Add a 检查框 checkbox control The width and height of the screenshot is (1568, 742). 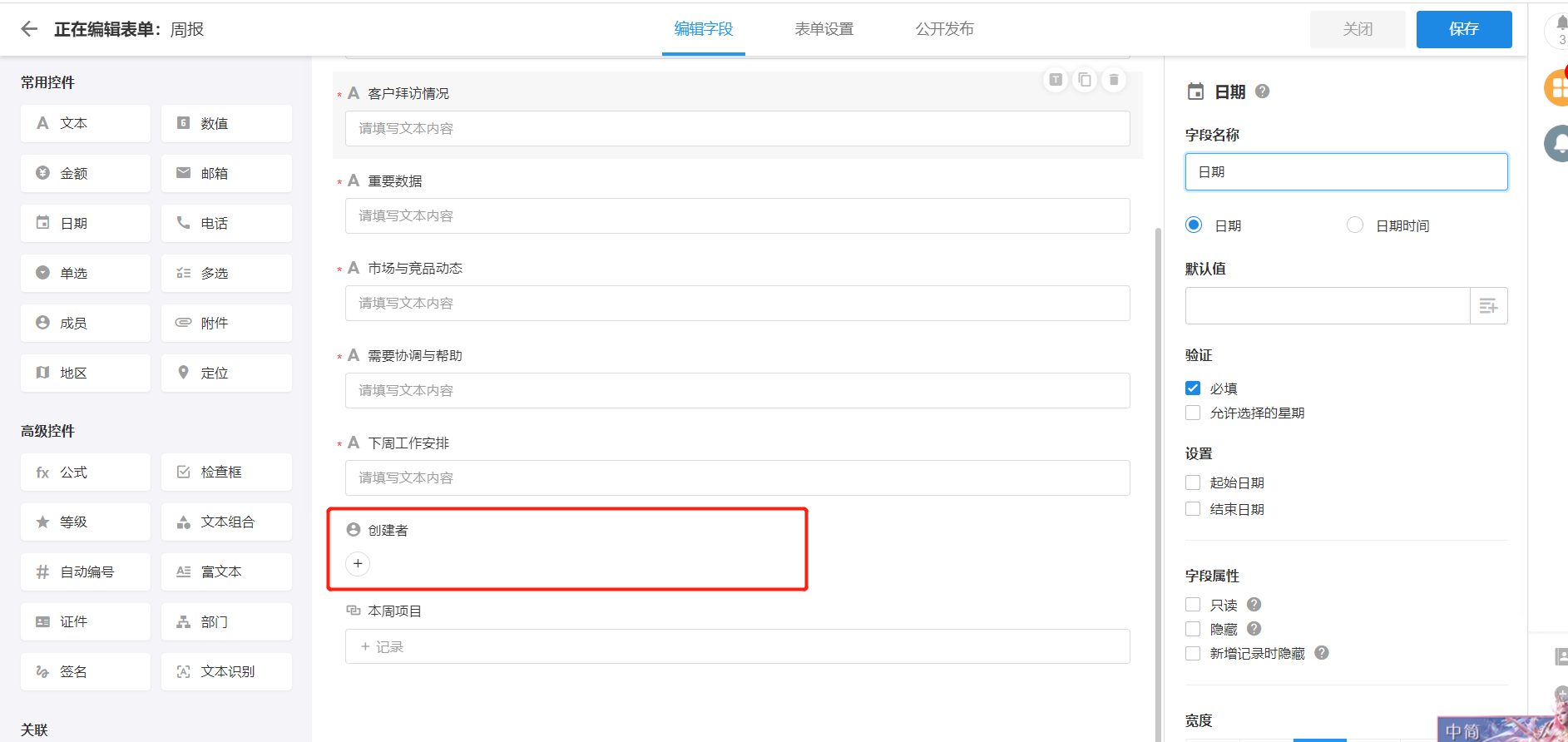[x=226, y=472]
